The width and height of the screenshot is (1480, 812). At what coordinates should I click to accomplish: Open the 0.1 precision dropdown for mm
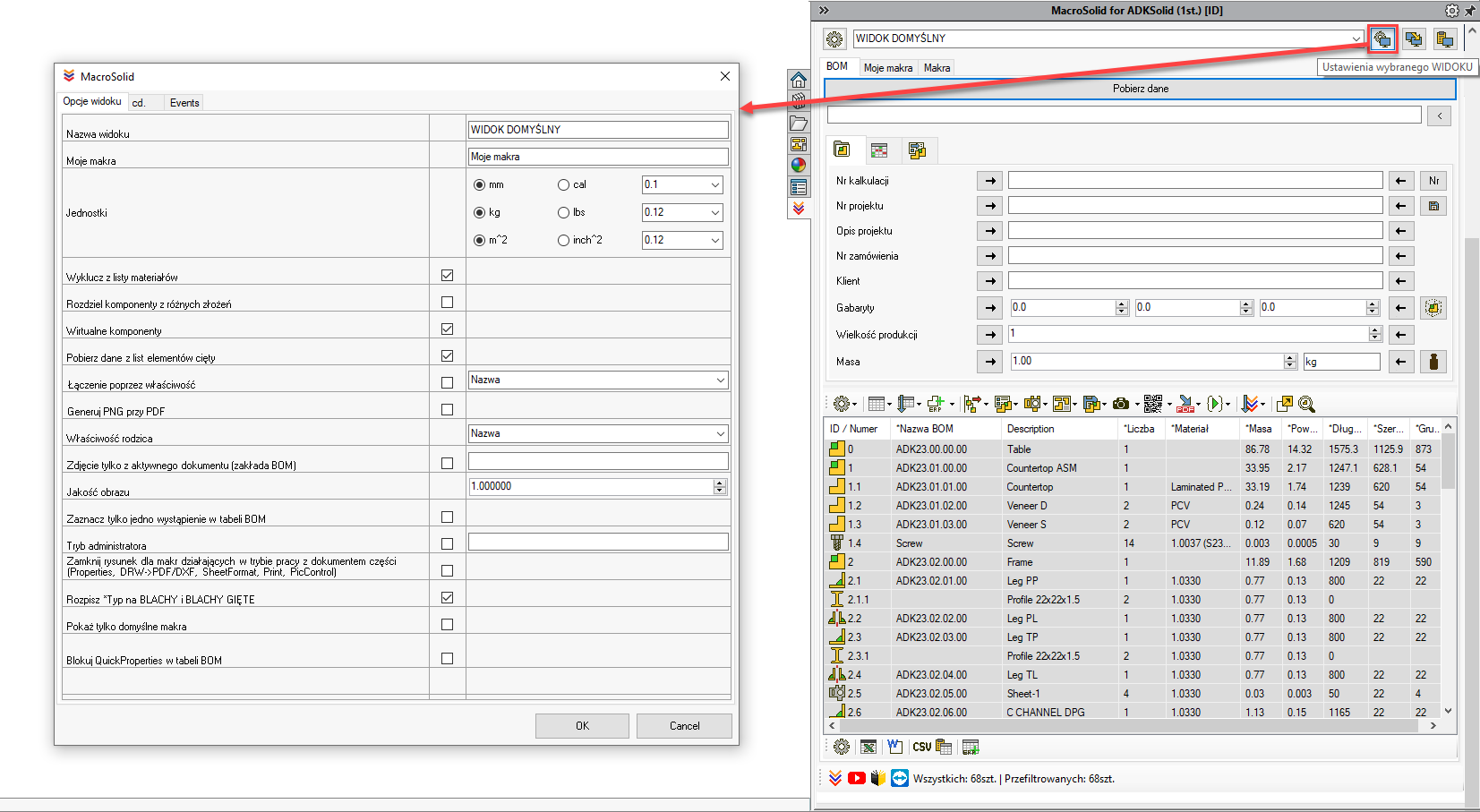[714, 184]
